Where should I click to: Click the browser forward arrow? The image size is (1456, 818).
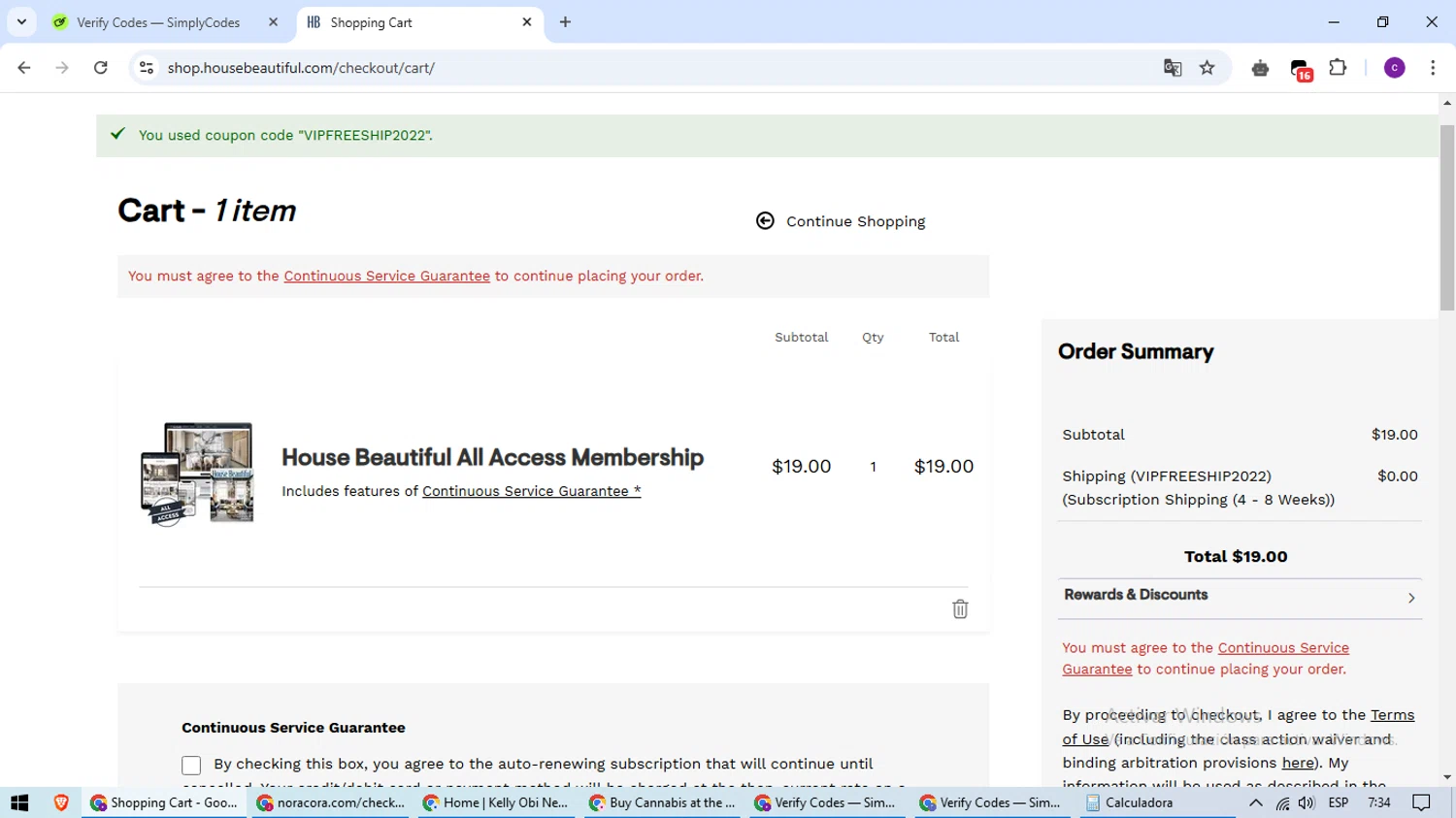pos(62,68)
